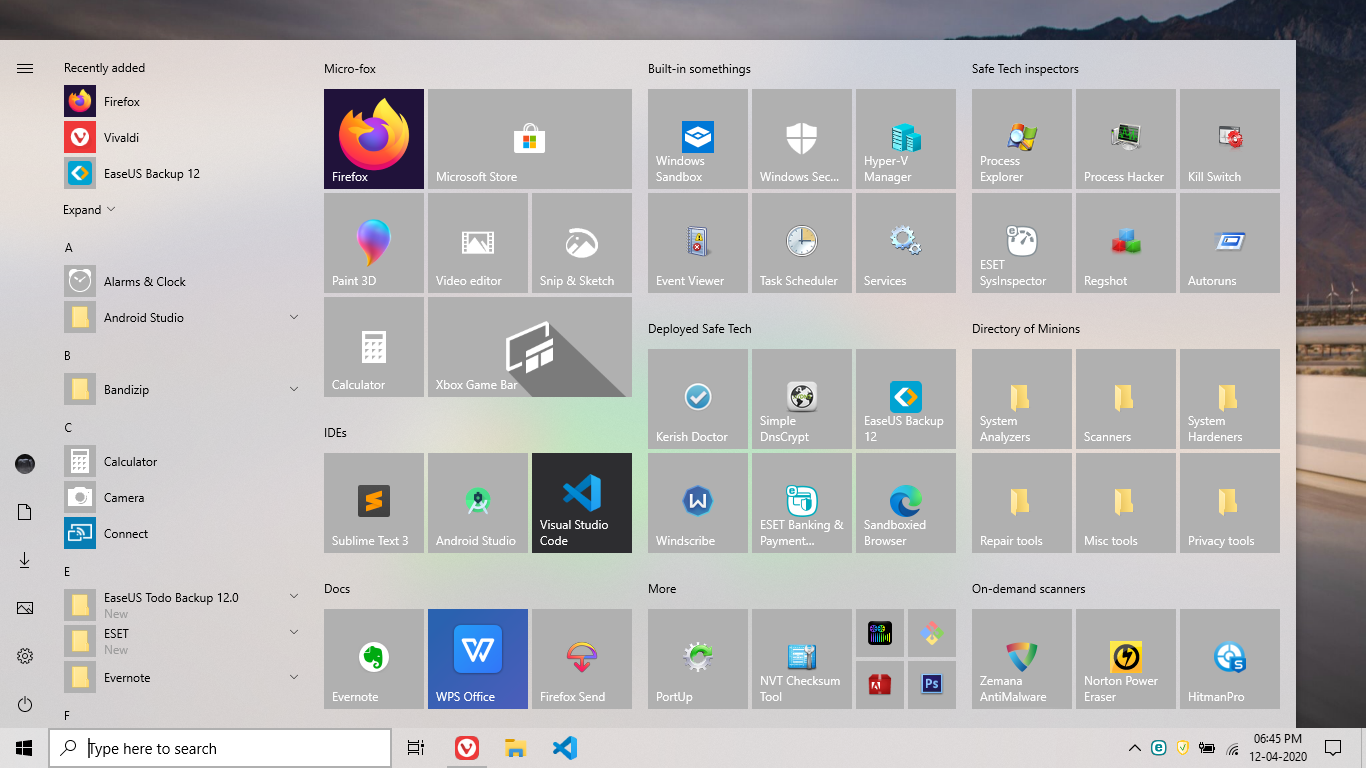The height and width of the screenshot is (768, 1366).
Task: Open the Services tile
Action: (906, 243)
